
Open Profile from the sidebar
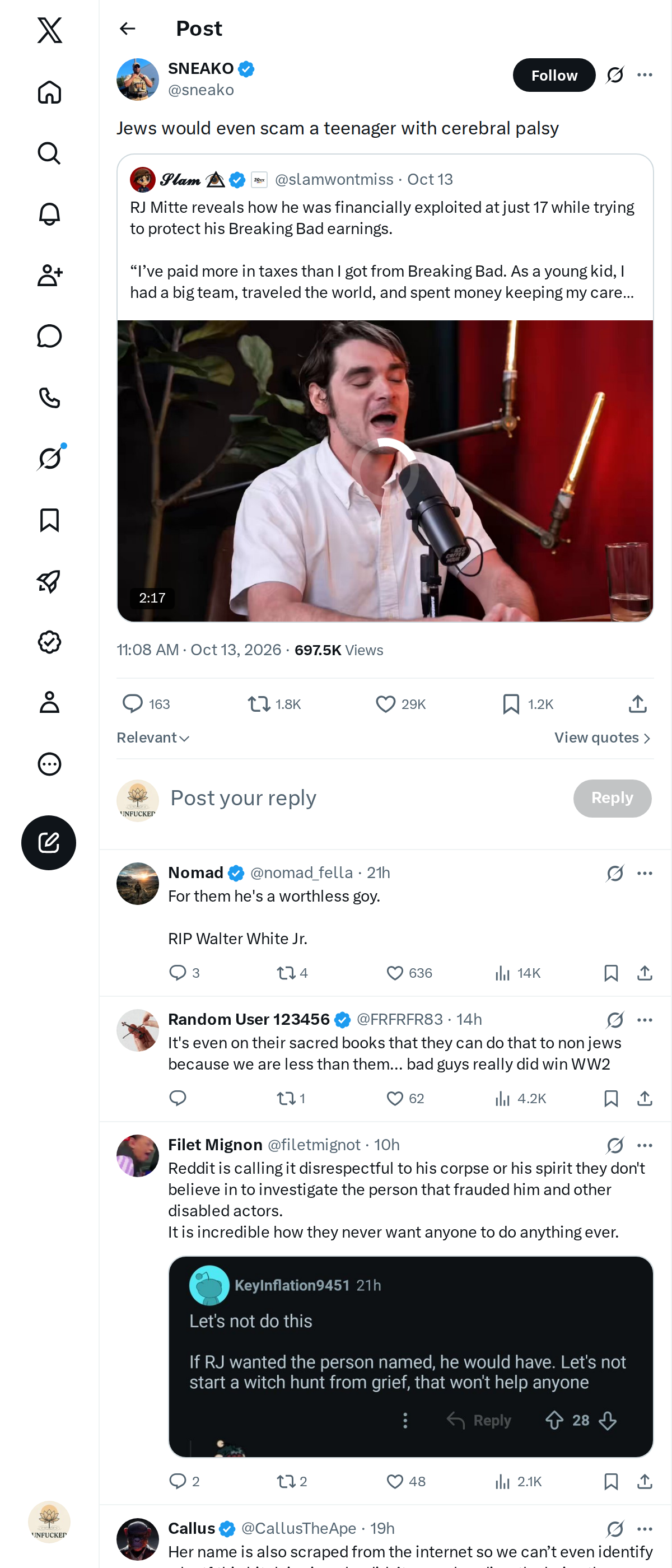49,702
